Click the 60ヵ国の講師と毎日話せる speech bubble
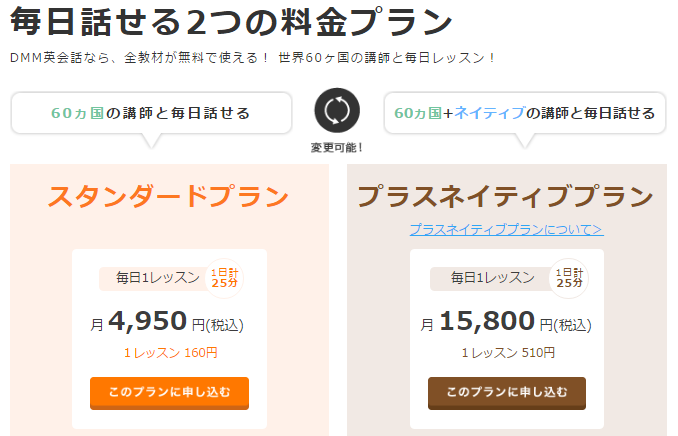The height and width of the screenshot is (436, 678). pyautogui.click(x=151, y=113)
